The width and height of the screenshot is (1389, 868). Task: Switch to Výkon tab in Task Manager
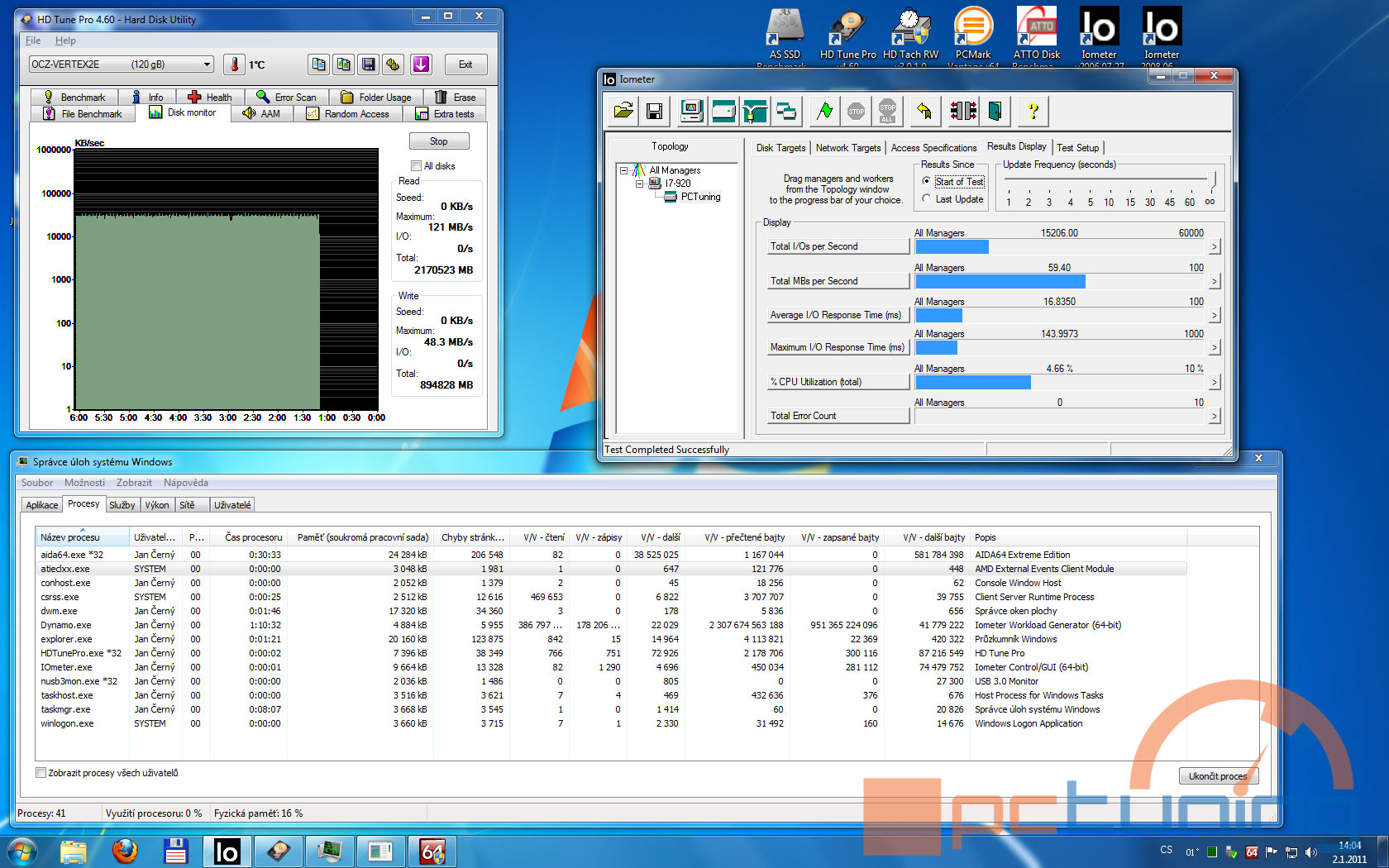click(x=157, y=505)
